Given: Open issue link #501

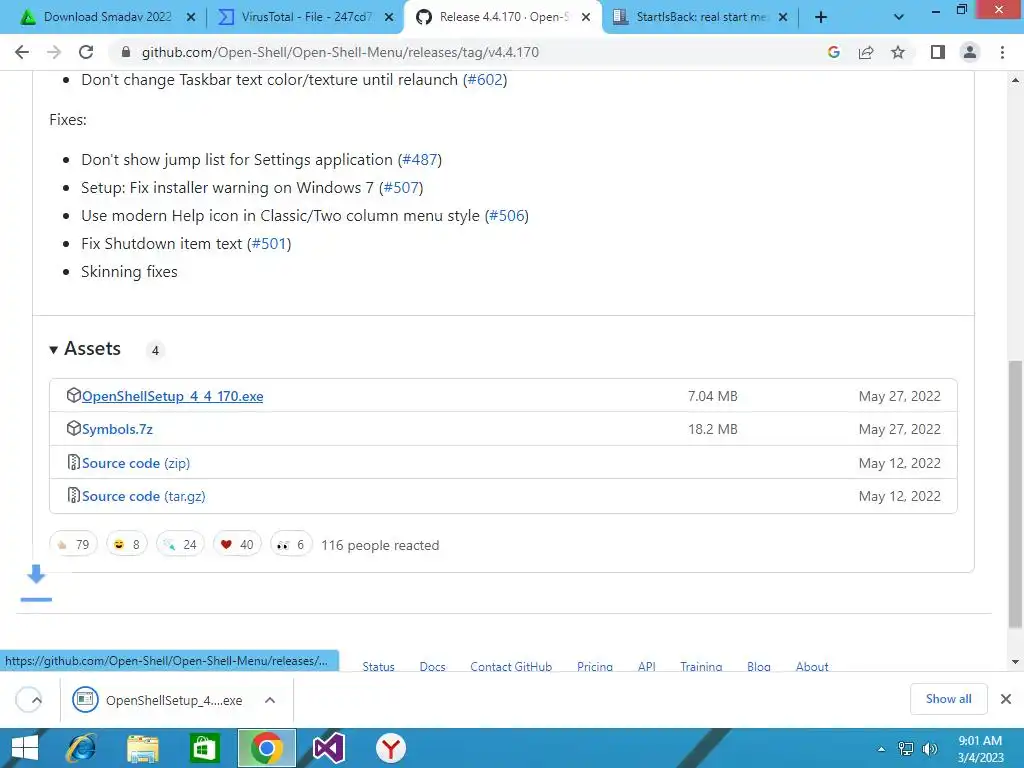Looking at the screenshot, I should pyautogui.click(x=269, y=244).
